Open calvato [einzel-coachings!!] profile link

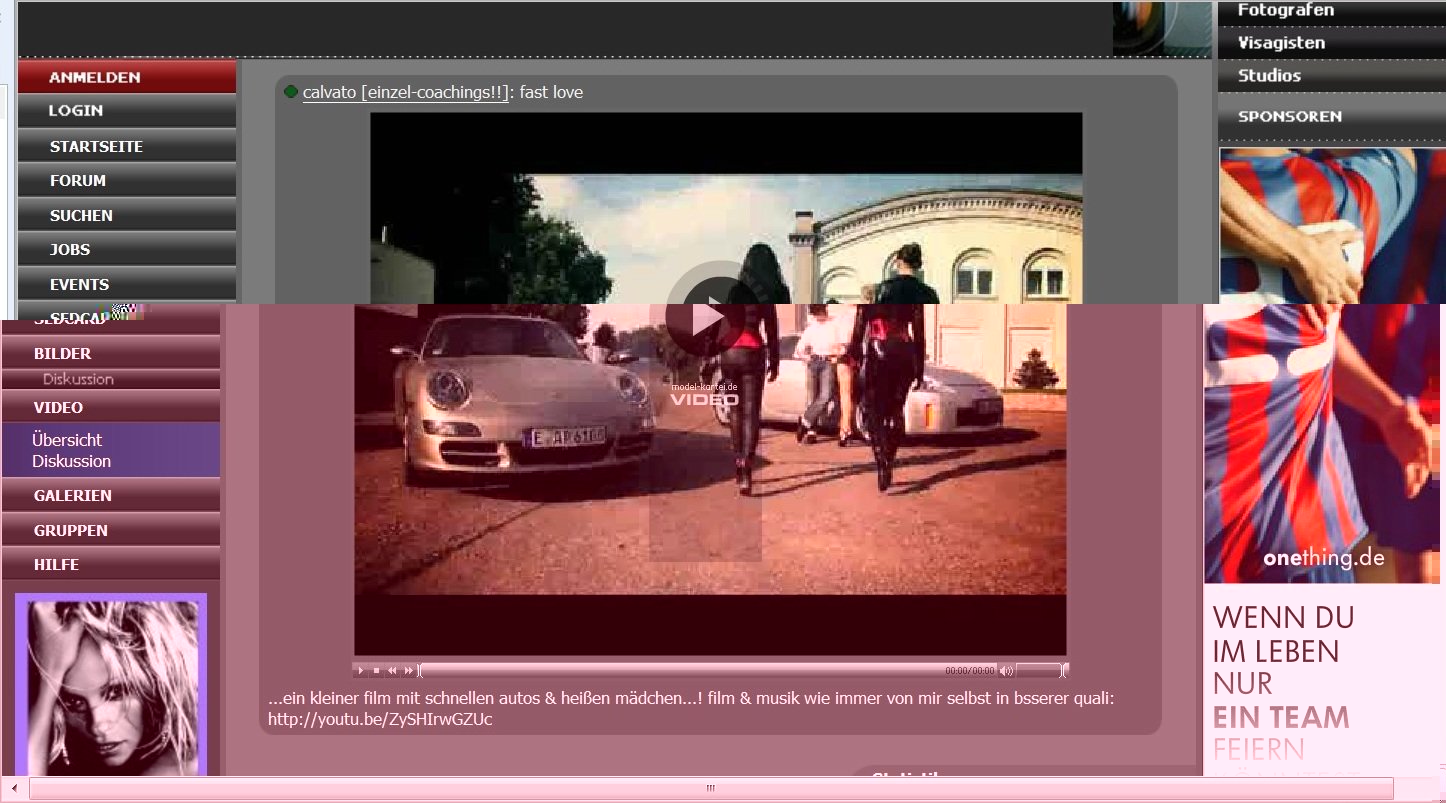coord(407,92)
